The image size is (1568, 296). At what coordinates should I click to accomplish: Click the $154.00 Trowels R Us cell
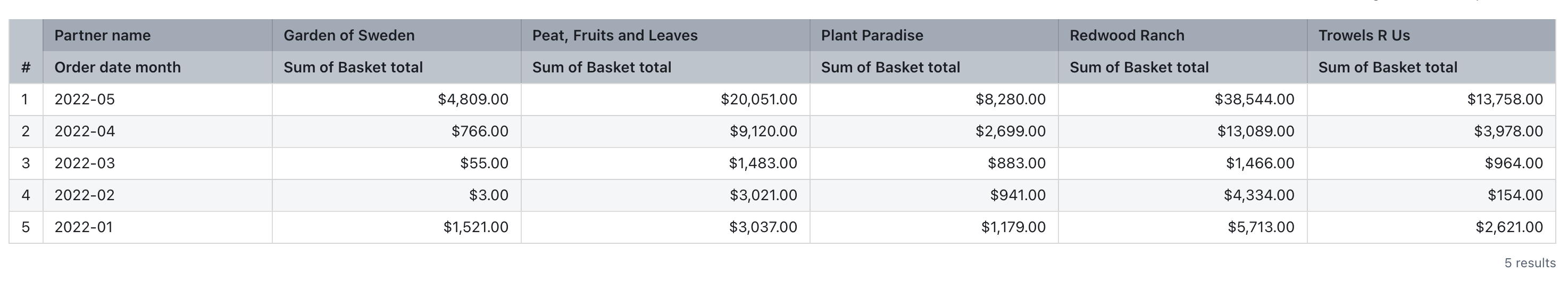click(x=1515, y=195)
